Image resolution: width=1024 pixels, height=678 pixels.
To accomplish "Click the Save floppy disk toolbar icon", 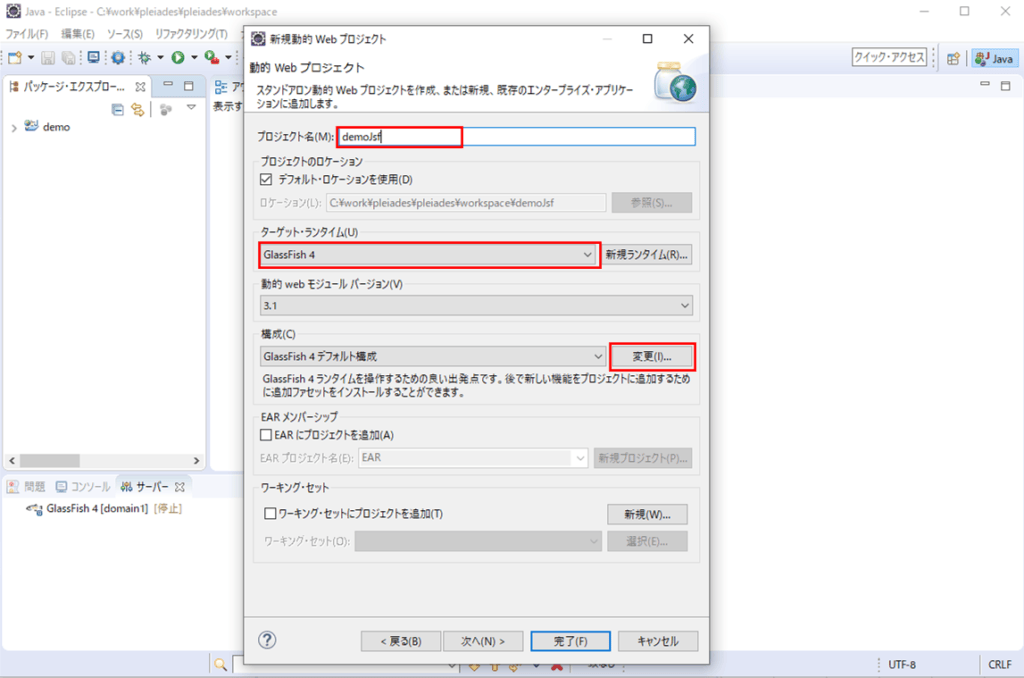I will pyautogui.click(x=48, y=58).
